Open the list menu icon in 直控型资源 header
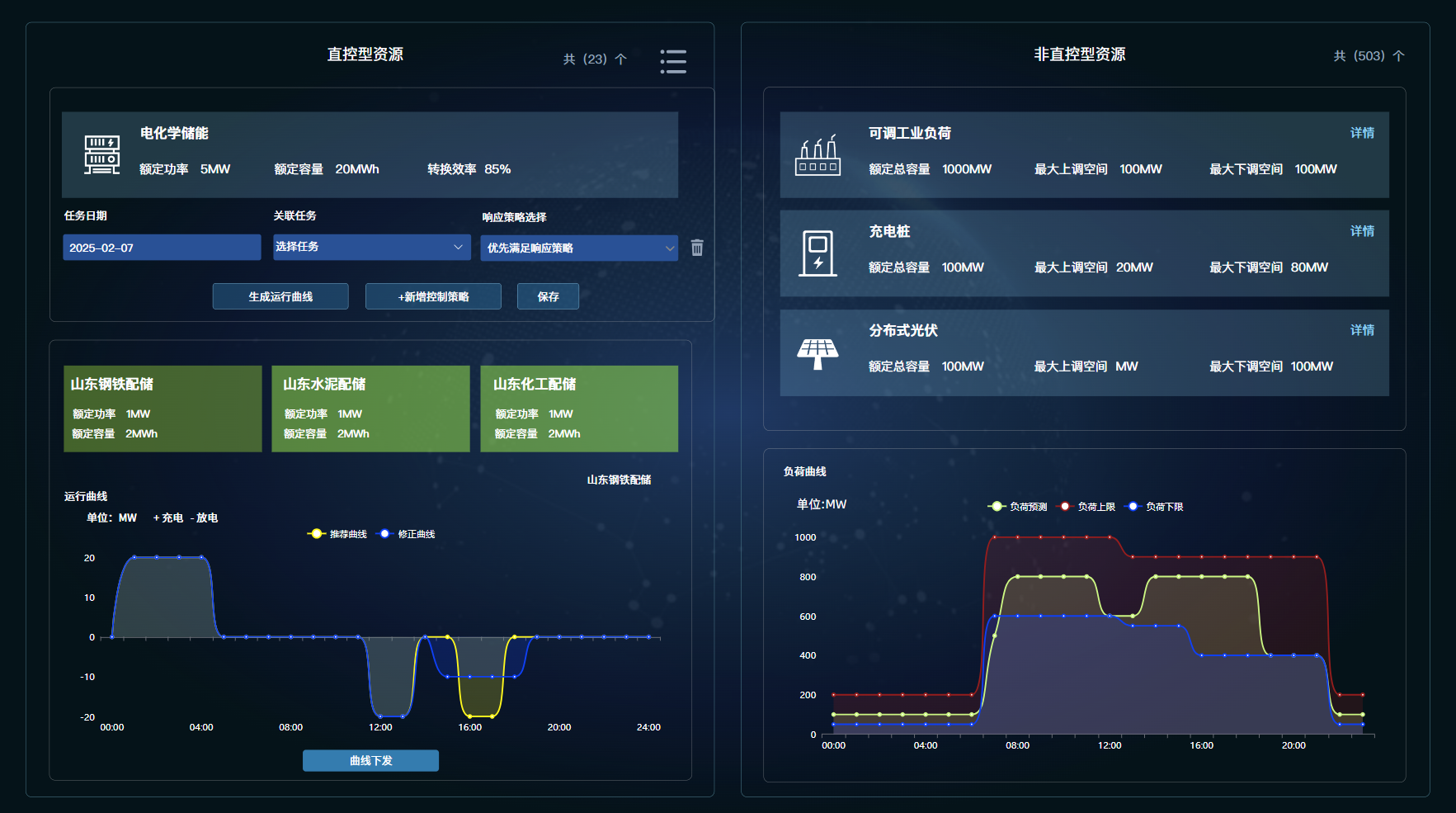 tap(673, 61)
